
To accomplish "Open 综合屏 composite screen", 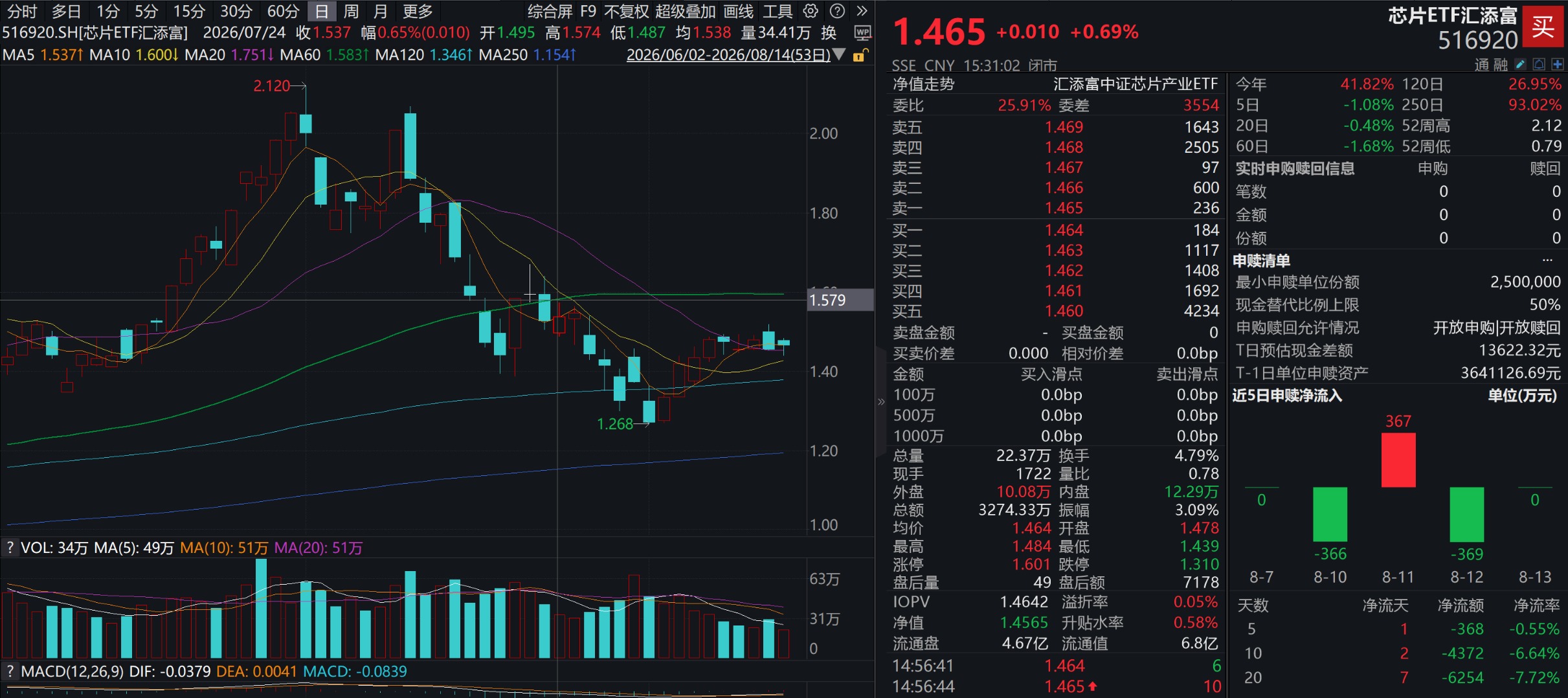I will 550,11.
